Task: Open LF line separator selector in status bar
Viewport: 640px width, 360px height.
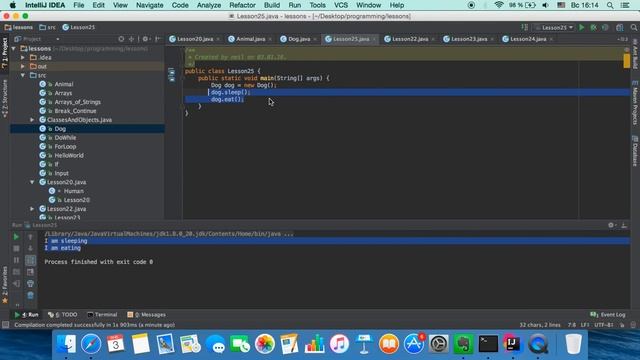Action: [585, 325]
